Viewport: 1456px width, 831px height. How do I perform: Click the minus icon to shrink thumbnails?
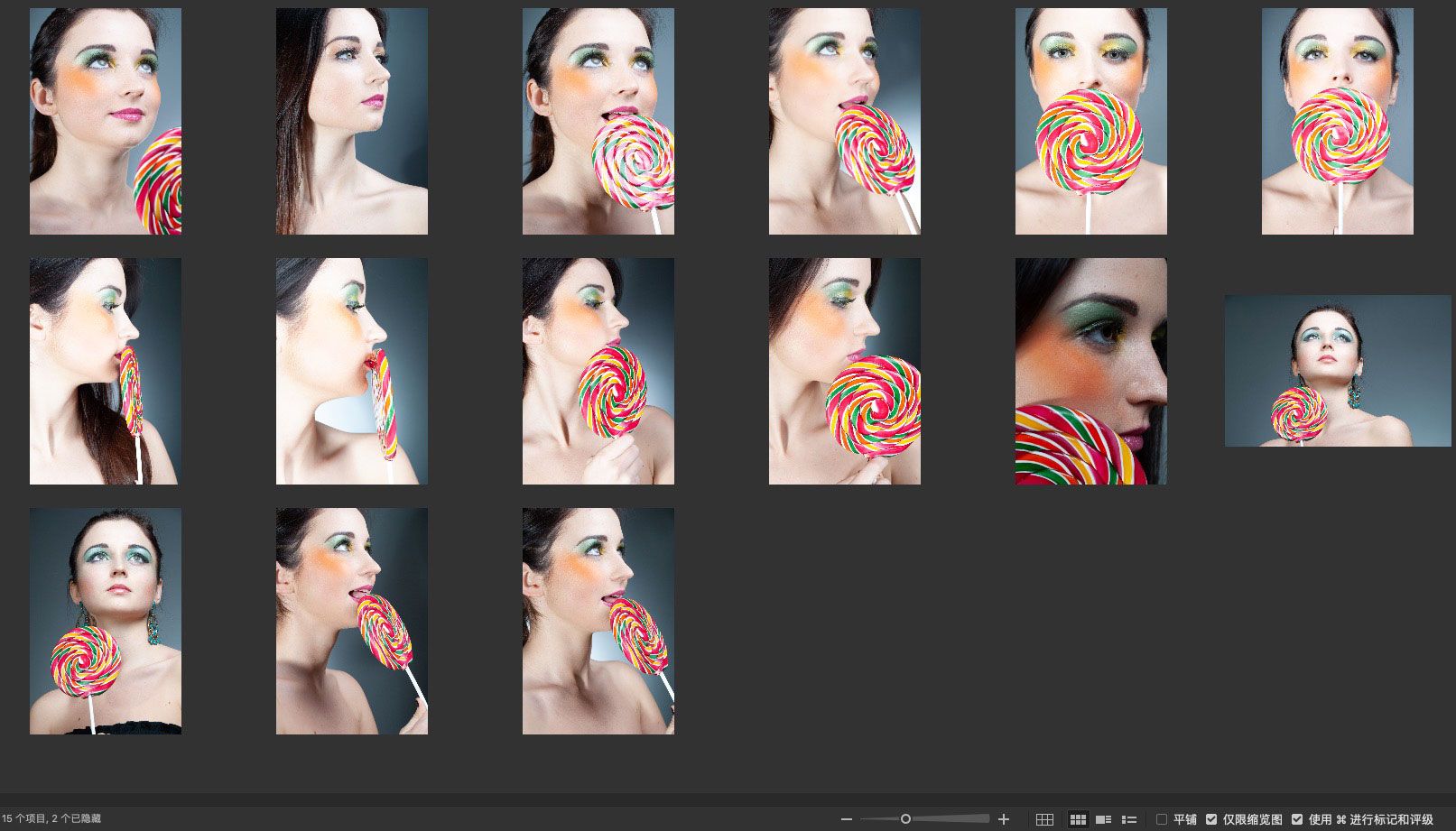[846, 819]
